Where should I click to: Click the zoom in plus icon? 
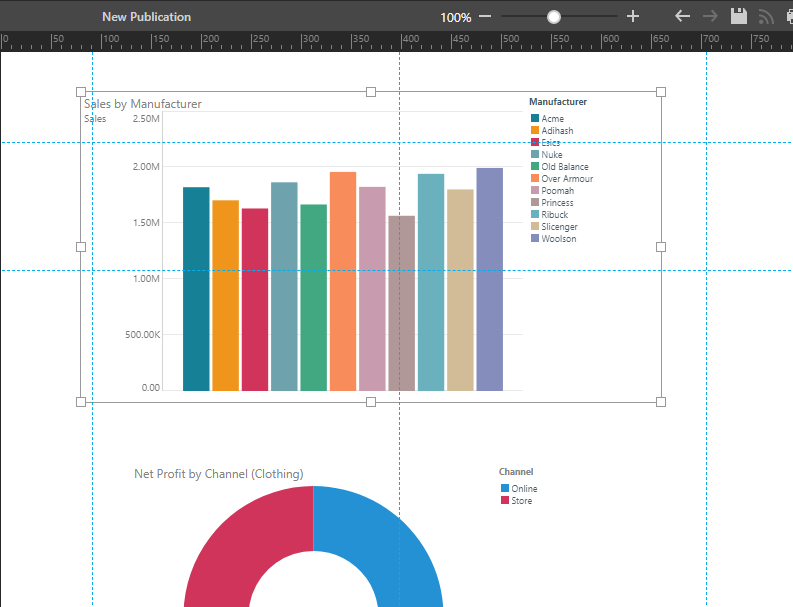(632, 17)
